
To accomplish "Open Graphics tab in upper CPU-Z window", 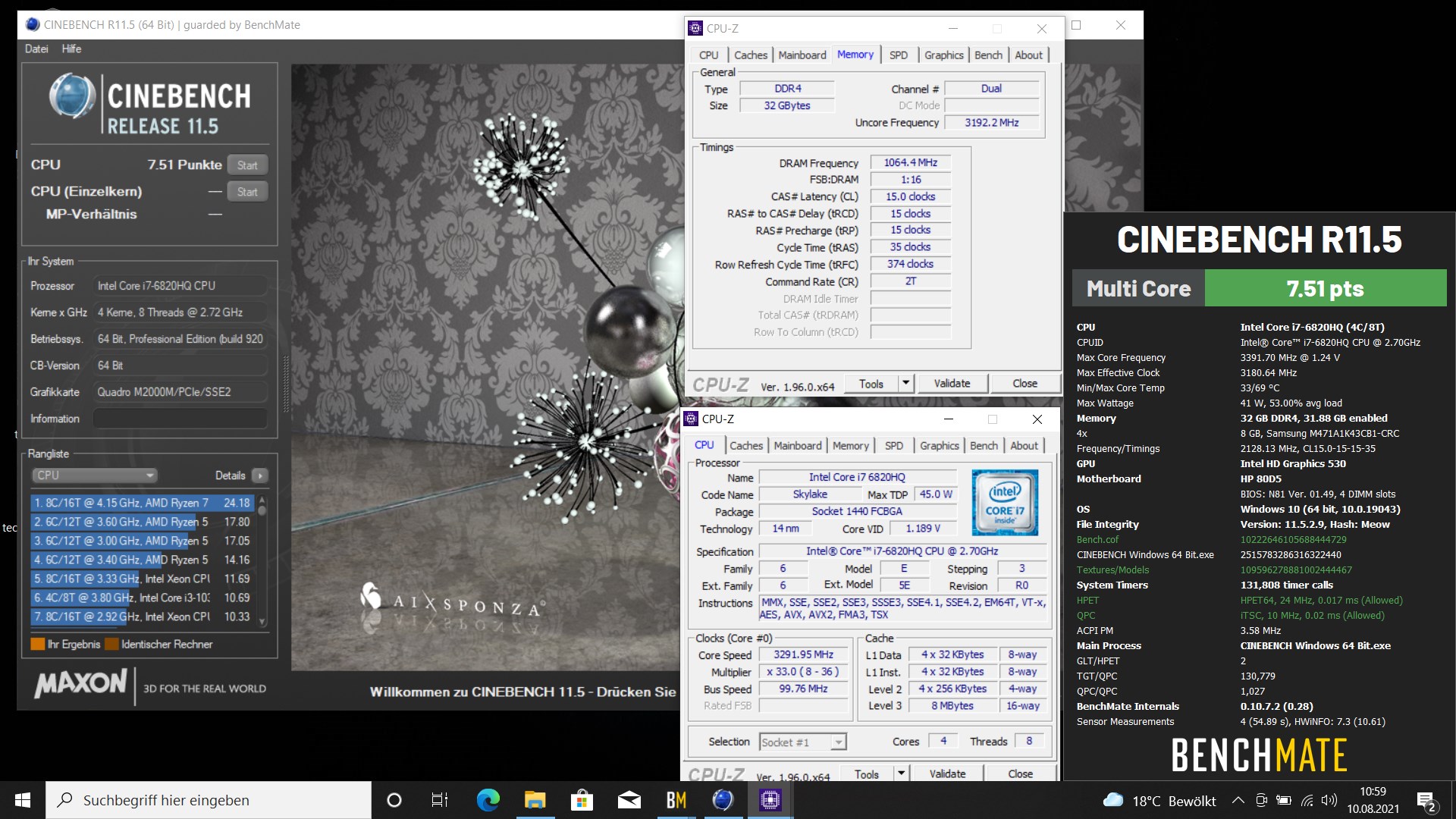I will [x=944, y=55].
